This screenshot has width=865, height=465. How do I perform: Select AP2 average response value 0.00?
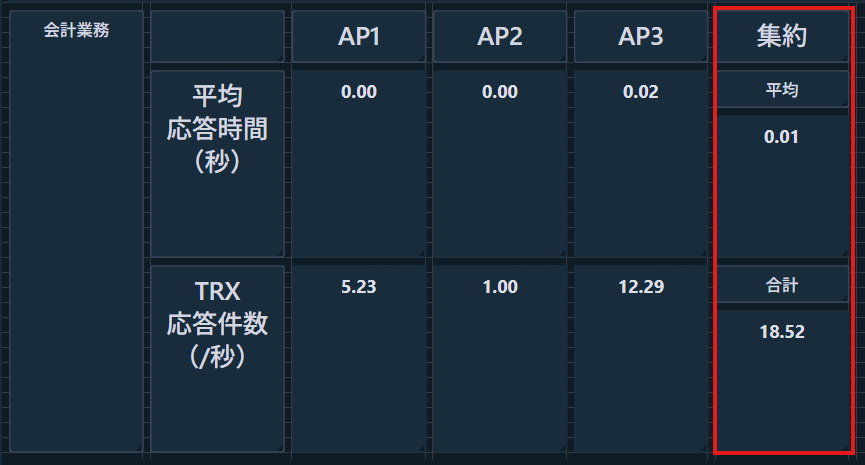pos(500,92)
